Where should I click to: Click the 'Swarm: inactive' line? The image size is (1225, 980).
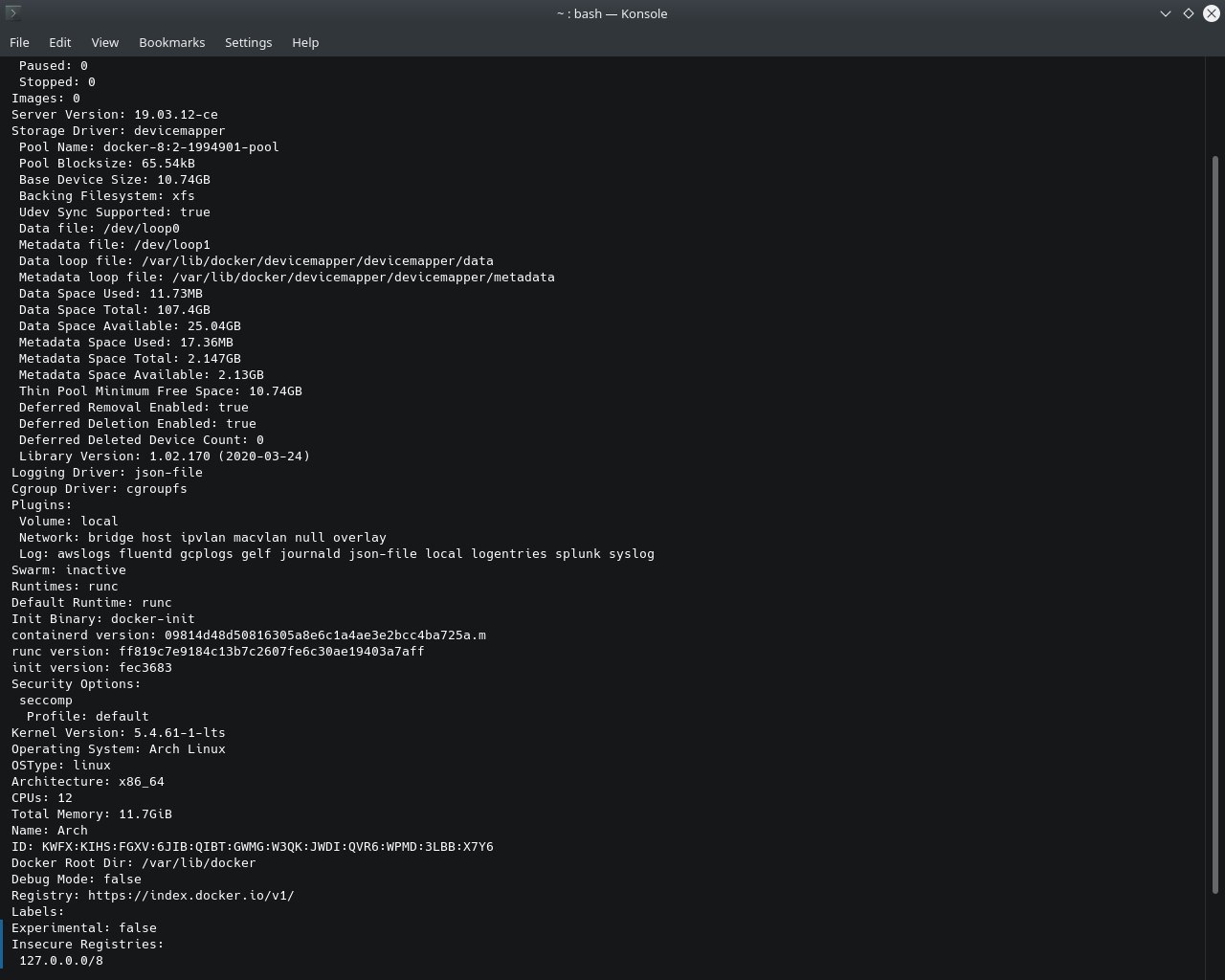pos(69,570)
